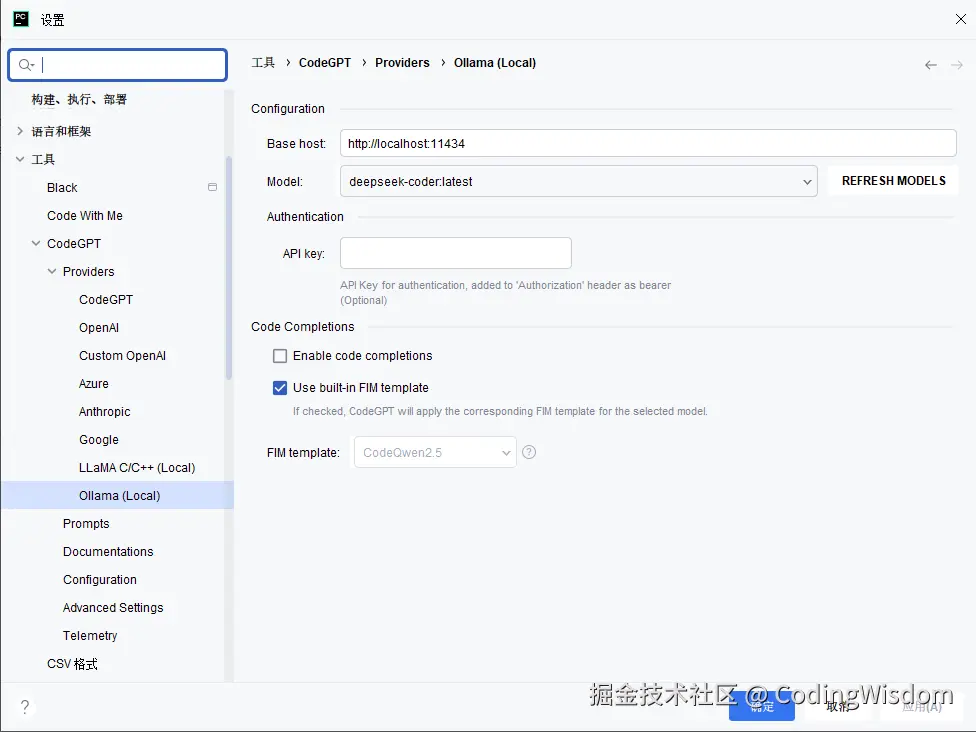Open help with the bottom-left question mark
976x732 pixels.
click(x=24, y=706)
